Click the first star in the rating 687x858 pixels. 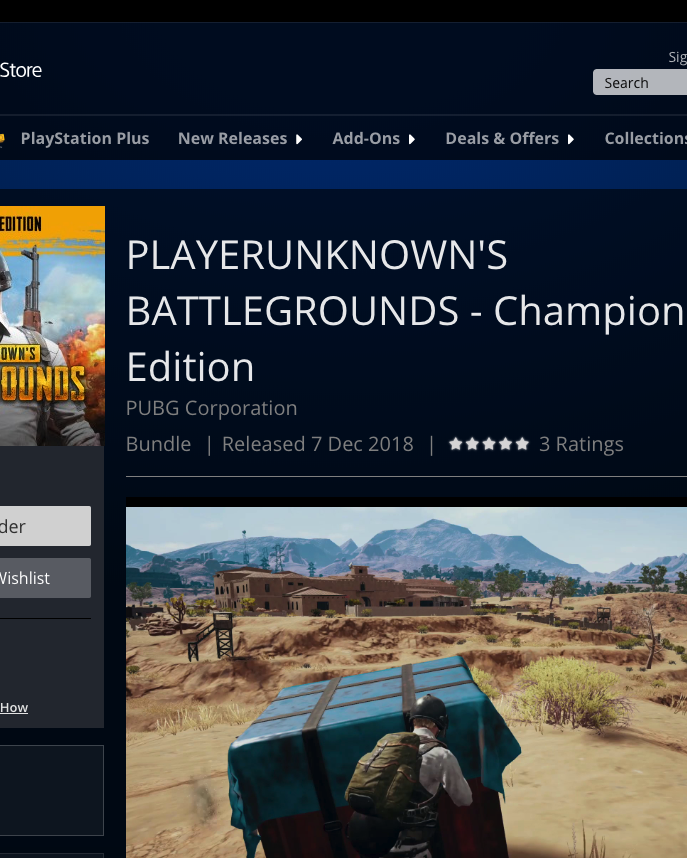(456, 444)
